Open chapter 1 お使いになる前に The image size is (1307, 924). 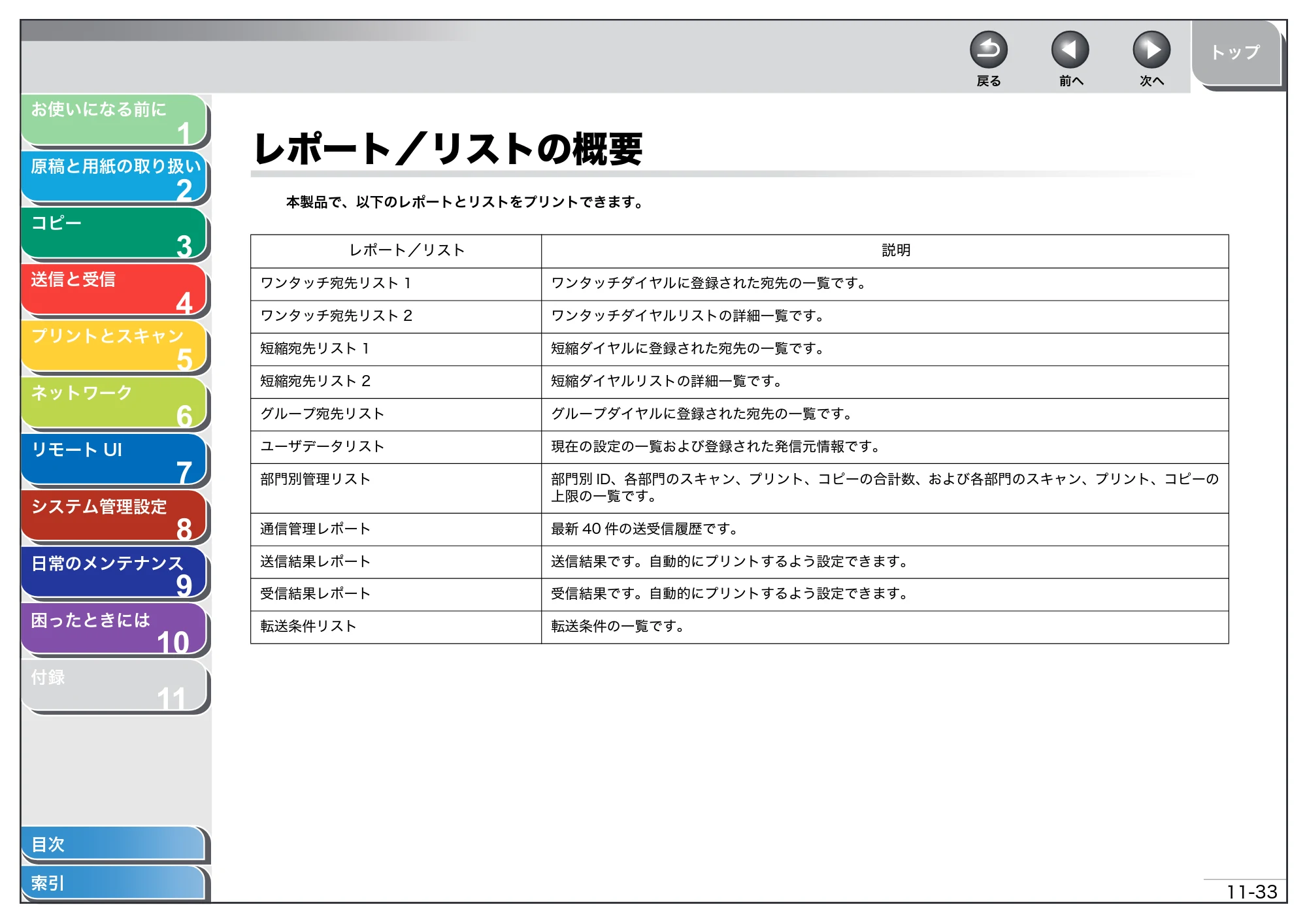tap(115, 120)
